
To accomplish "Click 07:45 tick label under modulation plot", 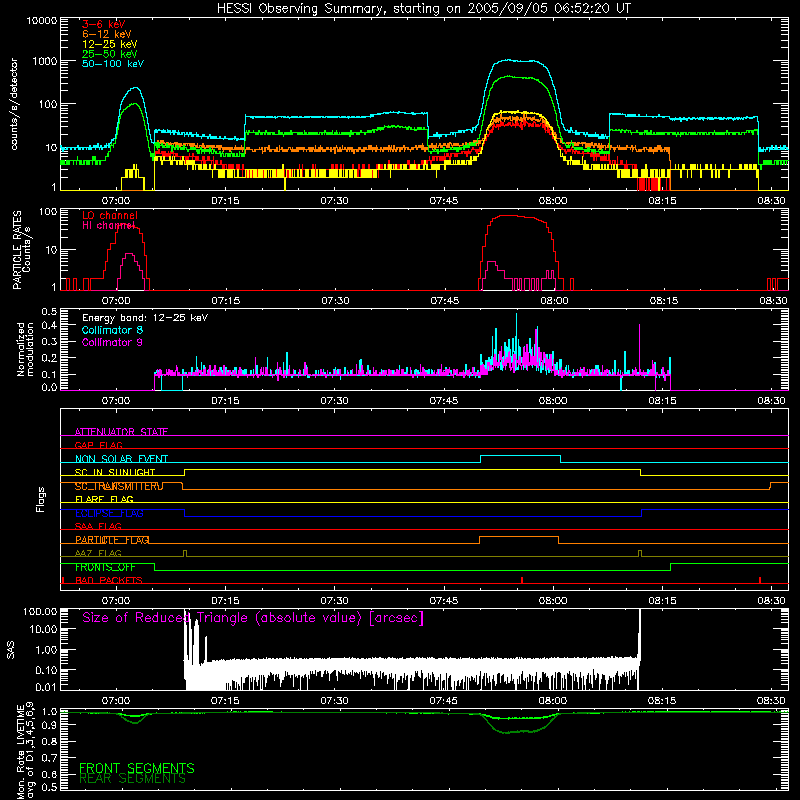I will pyautogui.click(x=444, y=401).
